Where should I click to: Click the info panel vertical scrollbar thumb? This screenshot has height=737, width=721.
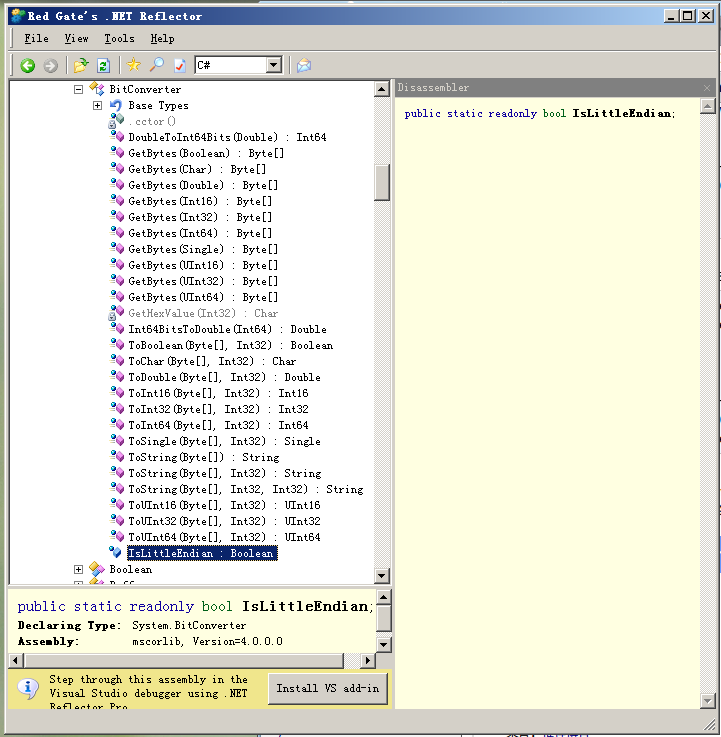click(x=384, y=619)
